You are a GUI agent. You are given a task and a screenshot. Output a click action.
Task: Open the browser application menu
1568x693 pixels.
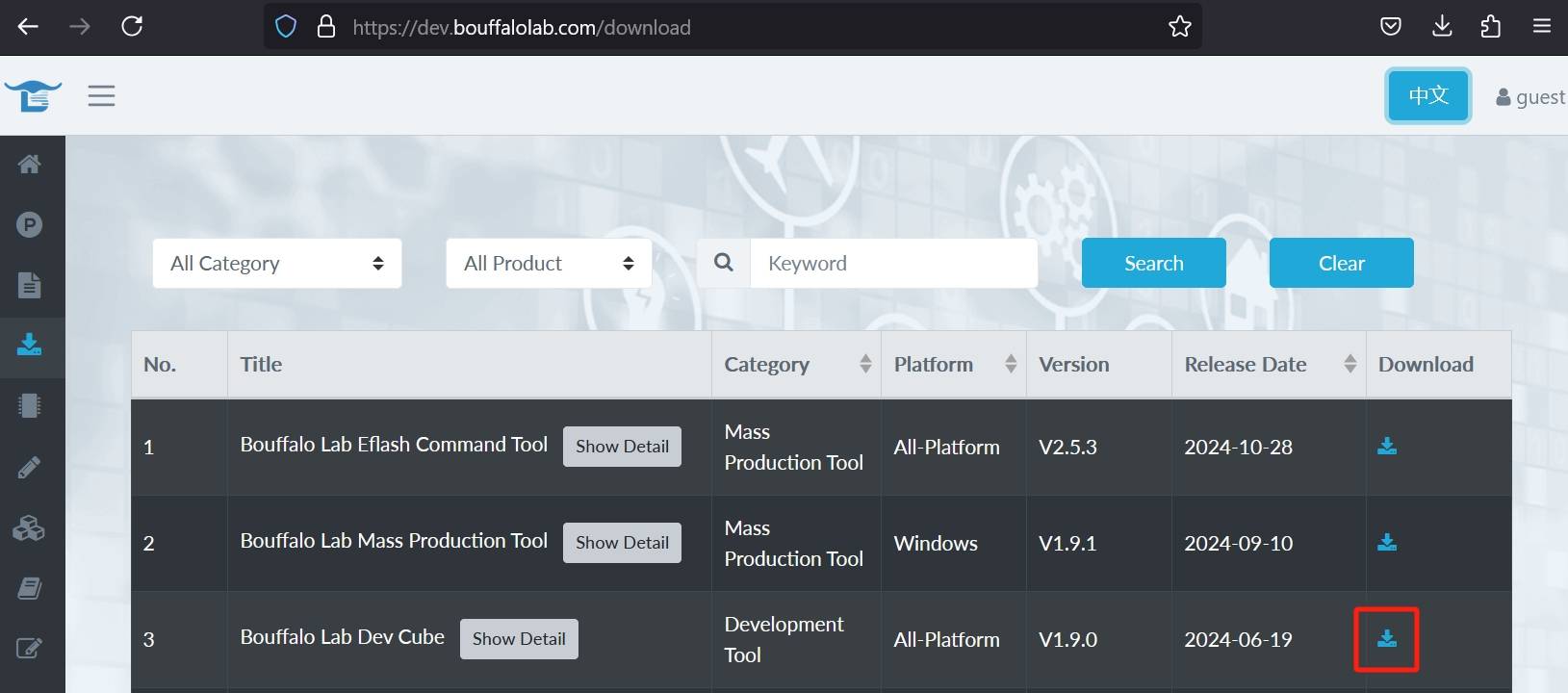pos(1542,27)
